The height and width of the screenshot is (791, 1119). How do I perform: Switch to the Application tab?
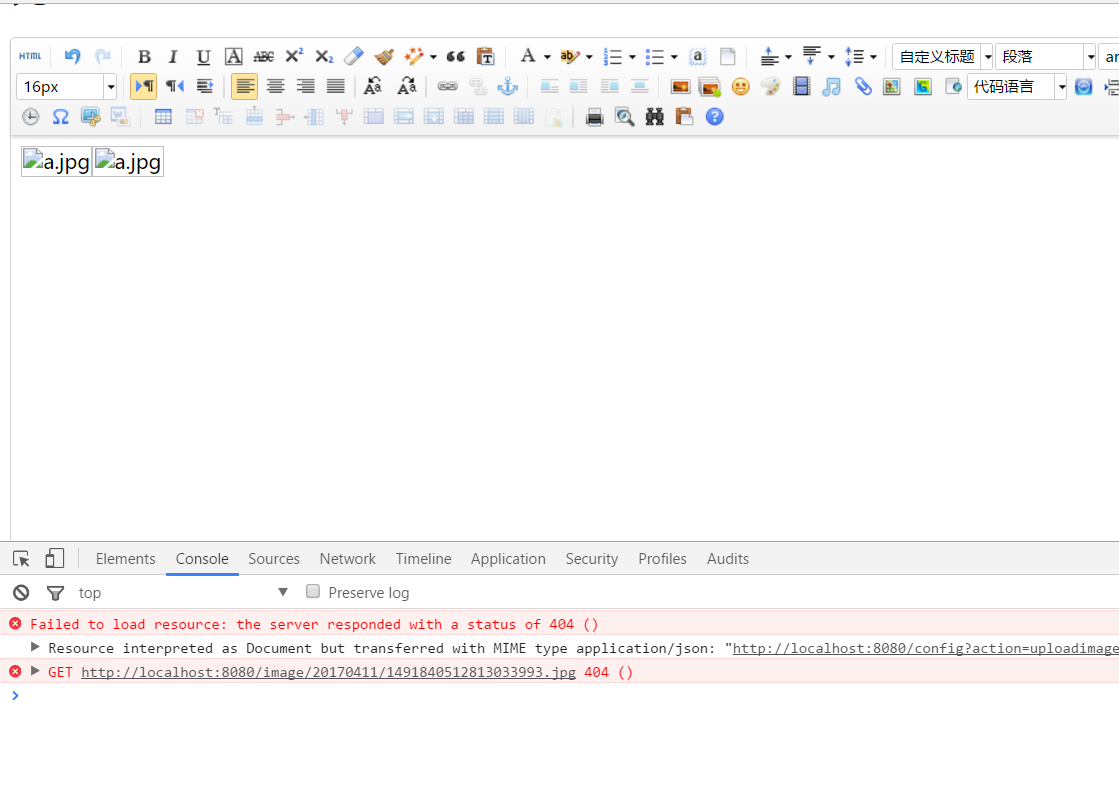coord(508,559)
